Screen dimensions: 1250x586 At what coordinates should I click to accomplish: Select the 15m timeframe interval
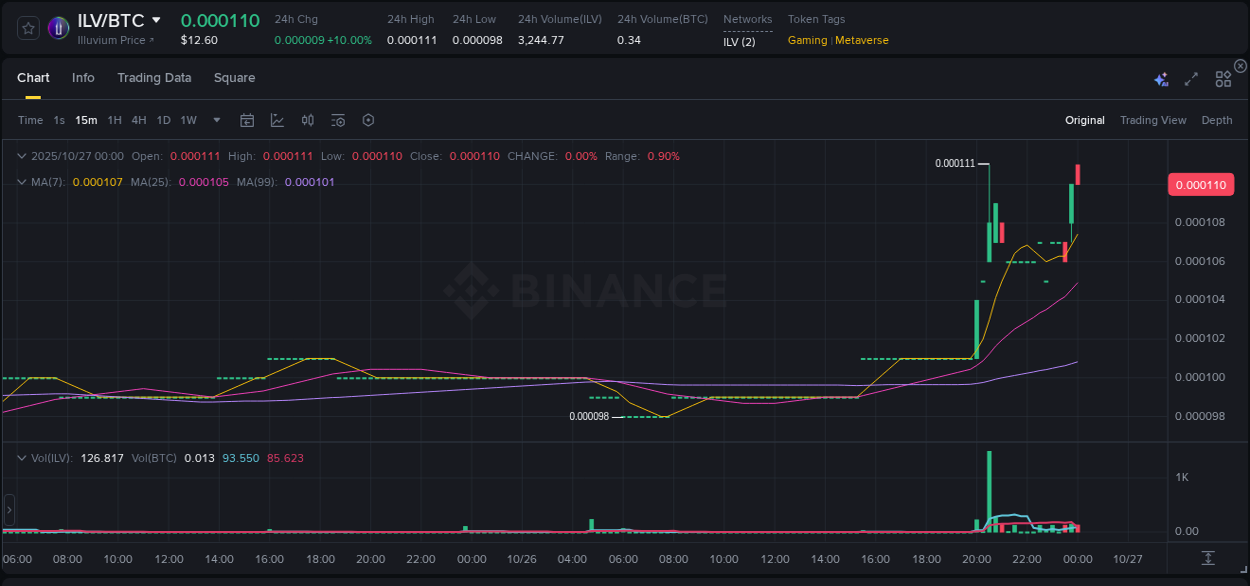click(85, 120)
